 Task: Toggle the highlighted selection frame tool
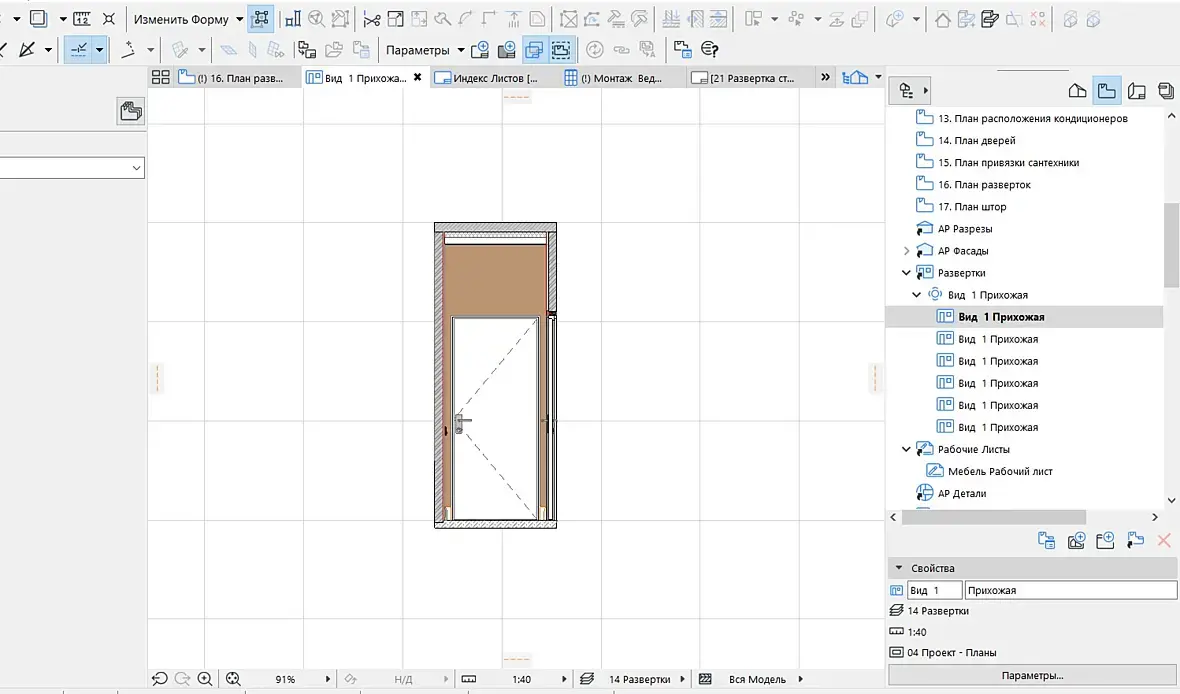(x=261, y=19)
